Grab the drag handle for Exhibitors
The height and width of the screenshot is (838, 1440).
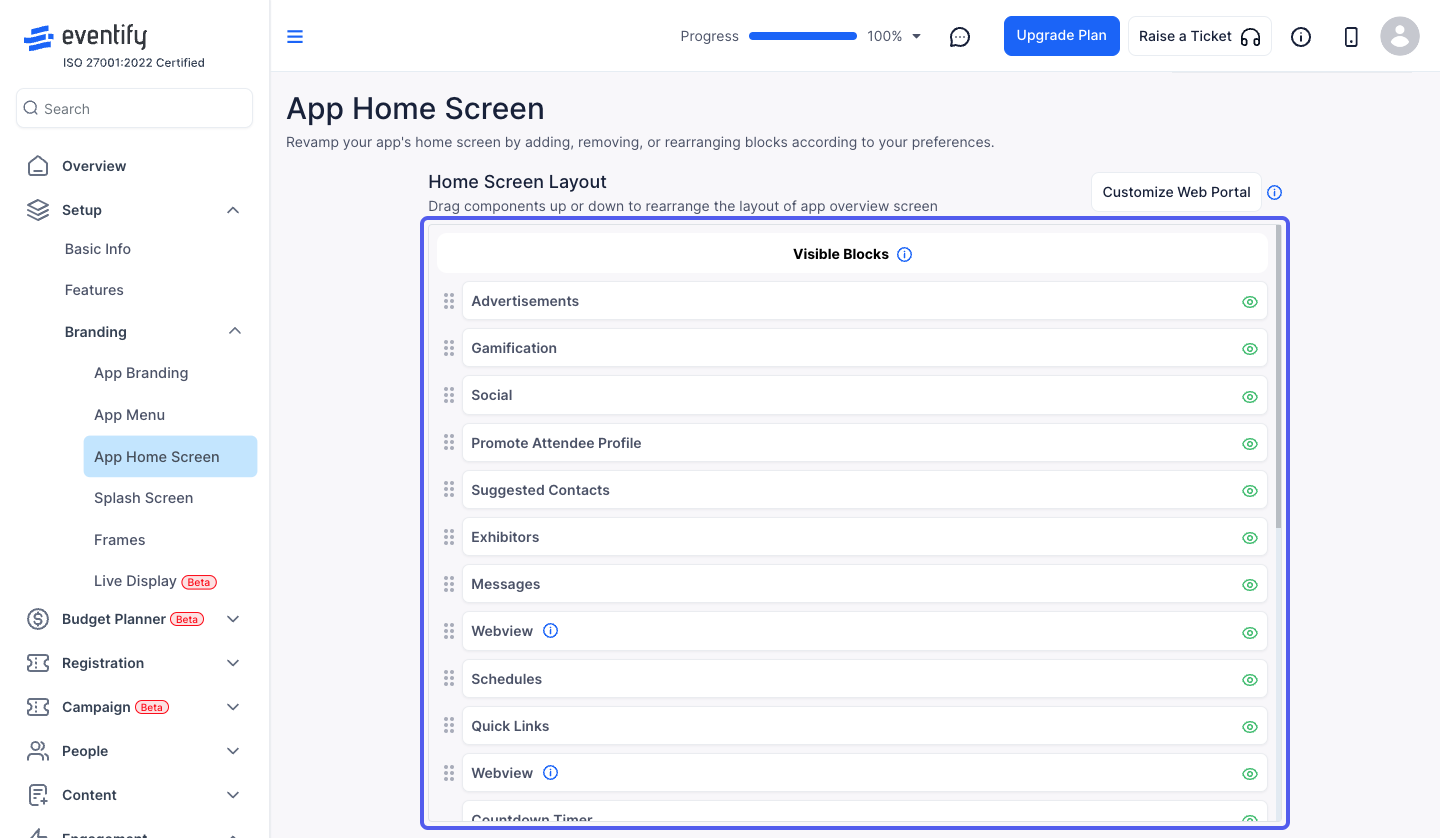coord(449,537)
